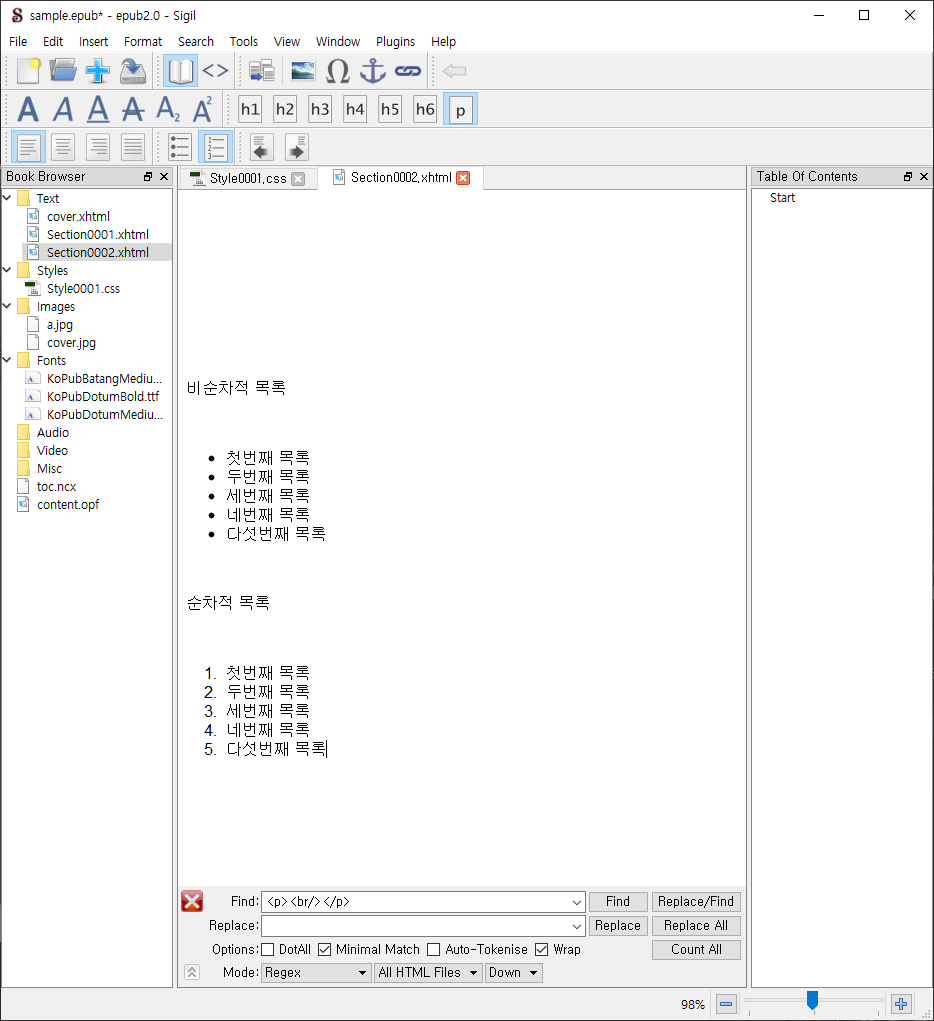Switch to Style0001.css tab

click(248, 178)
